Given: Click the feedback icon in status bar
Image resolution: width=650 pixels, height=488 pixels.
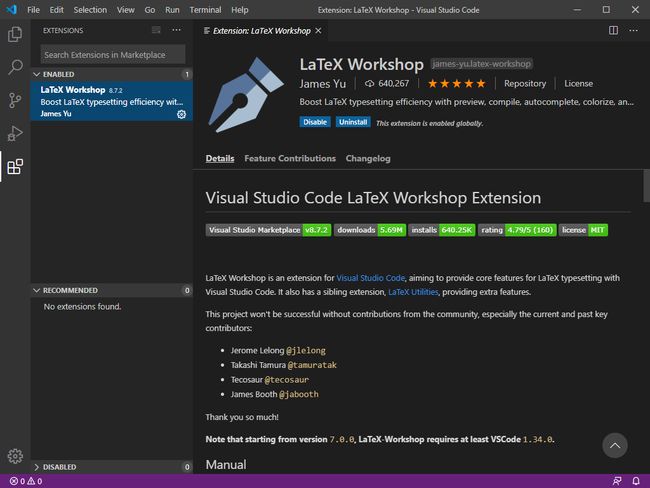Looking at the screenshot, I should point(617,481).
